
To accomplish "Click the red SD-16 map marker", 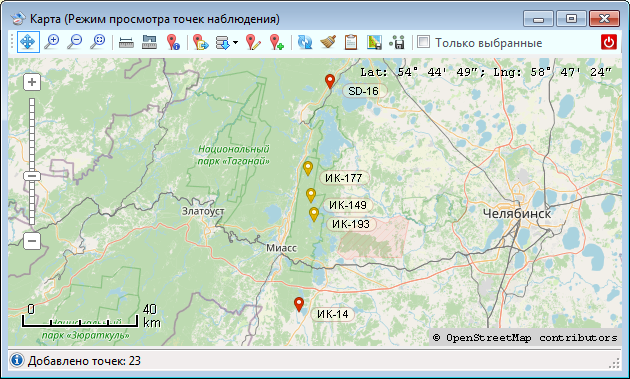I will (330, 81).
